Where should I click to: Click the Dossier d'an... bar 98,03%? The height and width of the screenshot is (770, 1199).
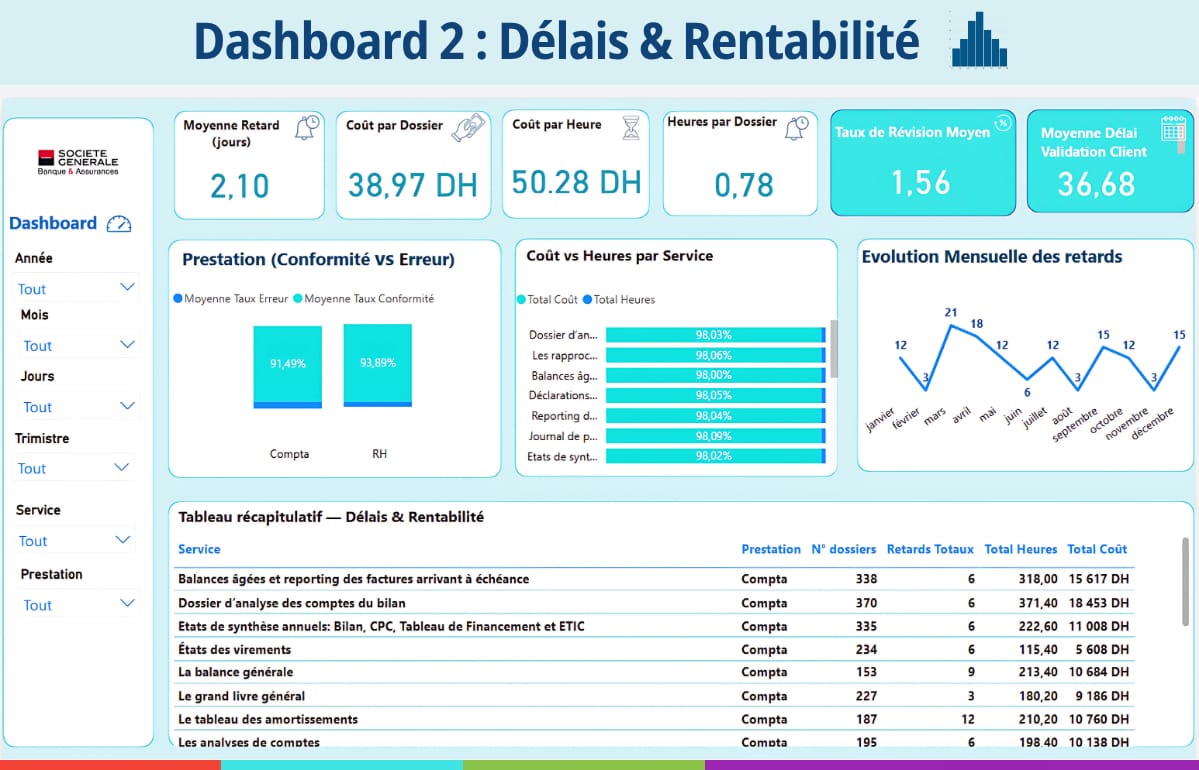[715, 335]
